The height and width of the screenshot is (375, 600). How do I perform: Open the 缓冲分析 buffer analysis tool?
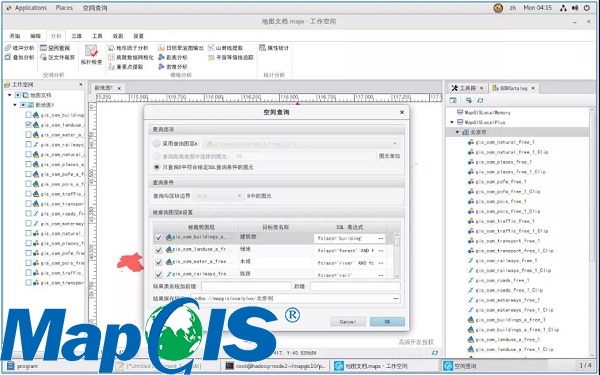point(19,48)
